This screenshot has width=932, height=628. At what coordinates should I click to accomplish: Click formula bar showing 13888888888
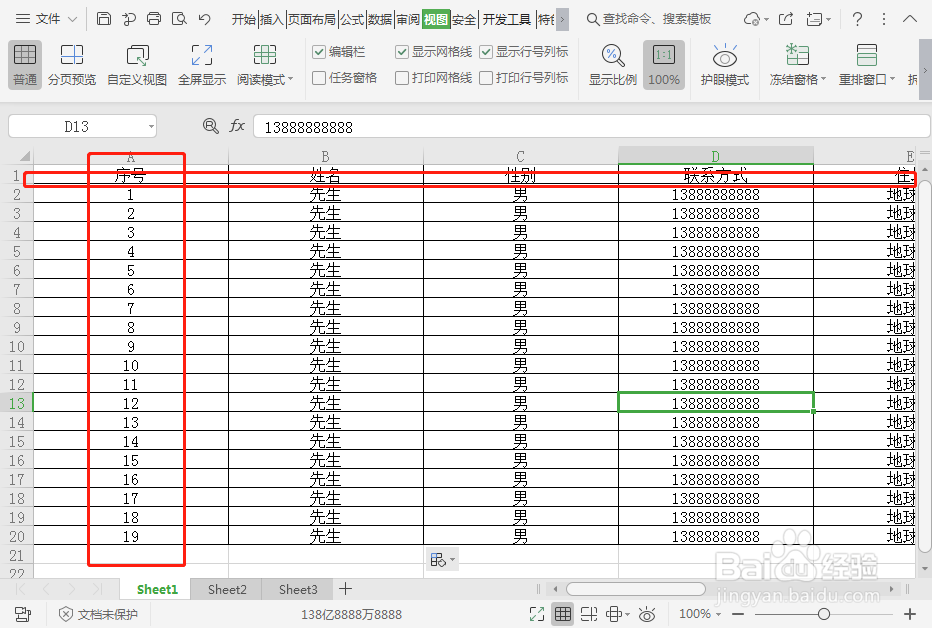[591, 127]
